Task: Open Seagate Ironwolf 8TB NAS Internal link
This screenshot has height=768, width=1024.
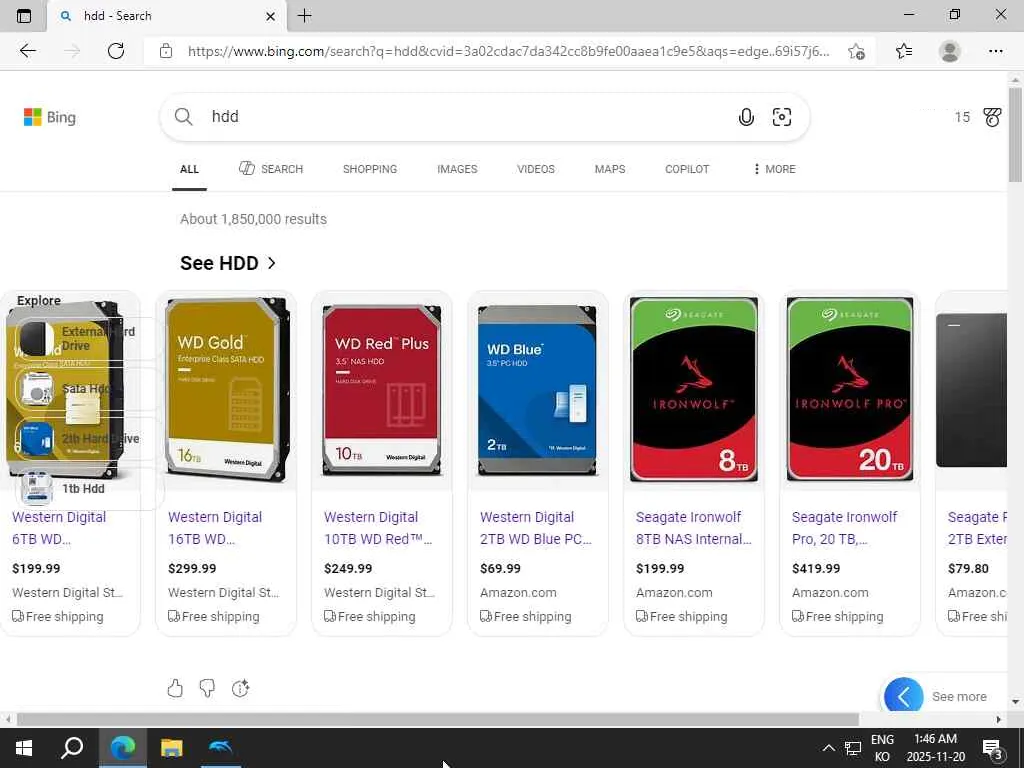Action: 694,528
